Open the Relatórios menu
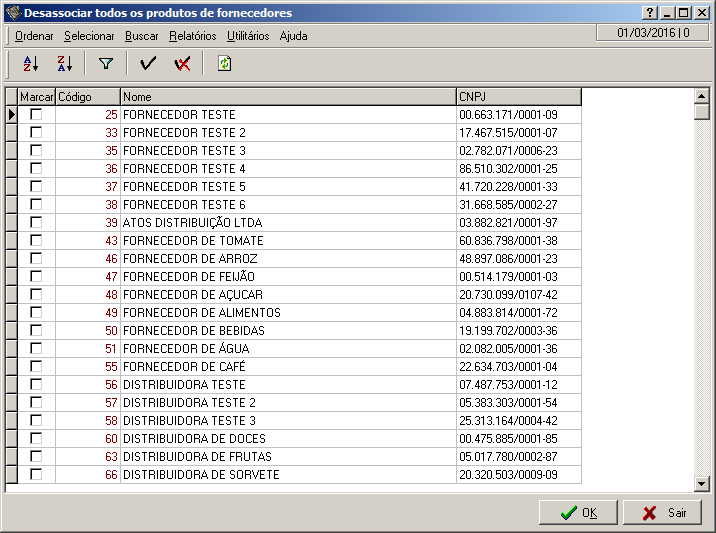 [192, 36]
